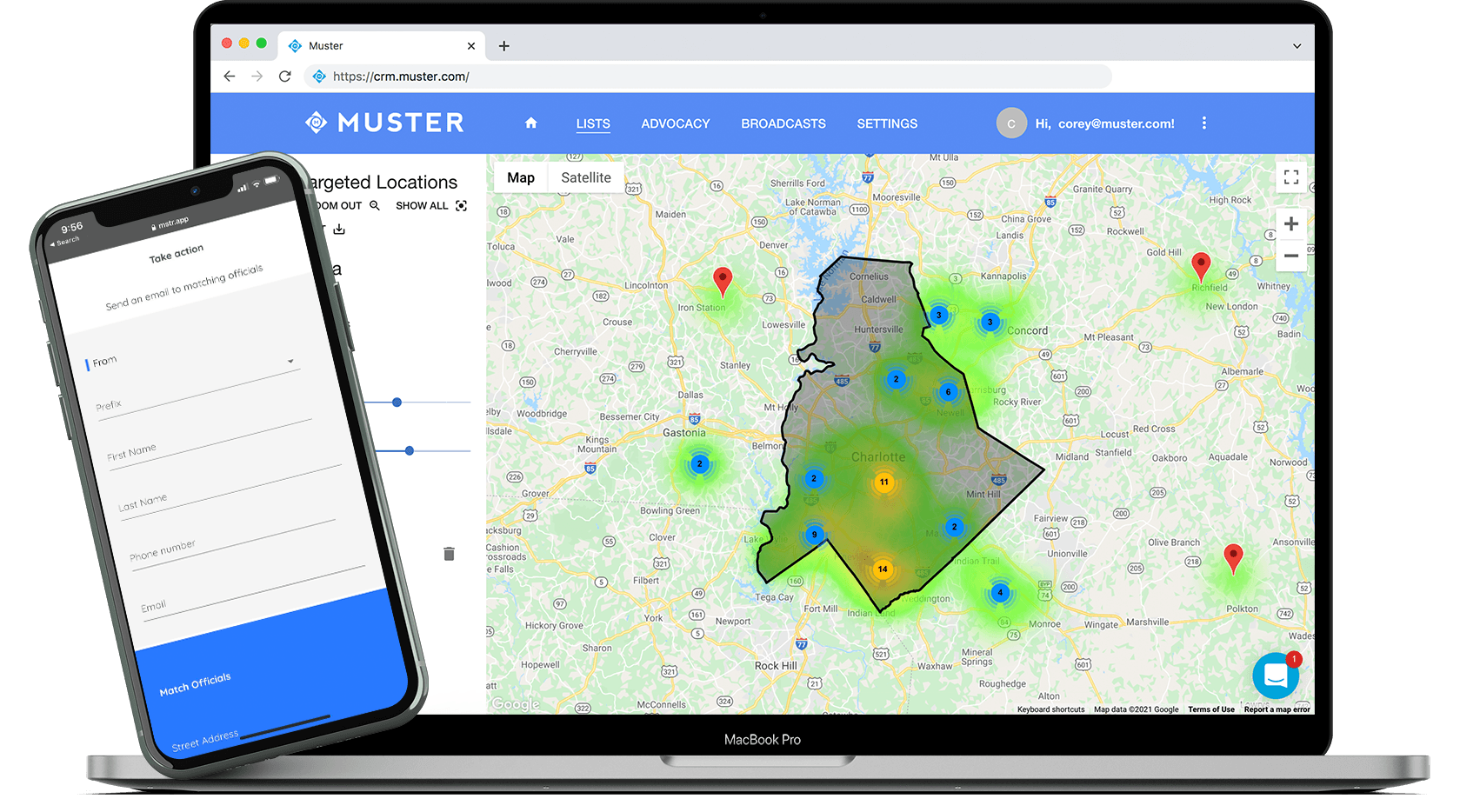Click Report a map error link
The width and height of the screenshot is (1460, 812).
(1277, 709)
